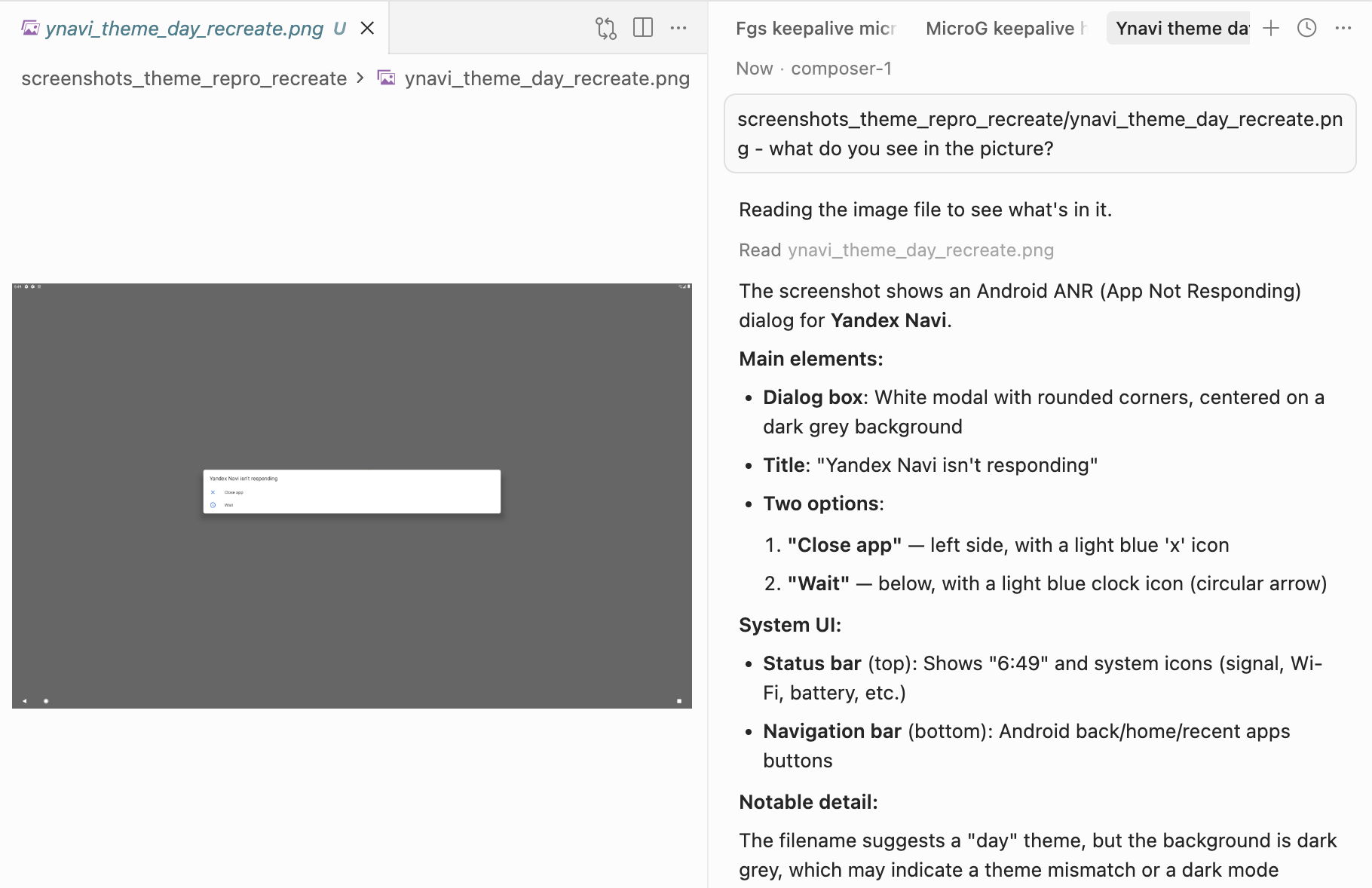Split the editor to the right
The image size is (1372, 888).
pos(643,29)
